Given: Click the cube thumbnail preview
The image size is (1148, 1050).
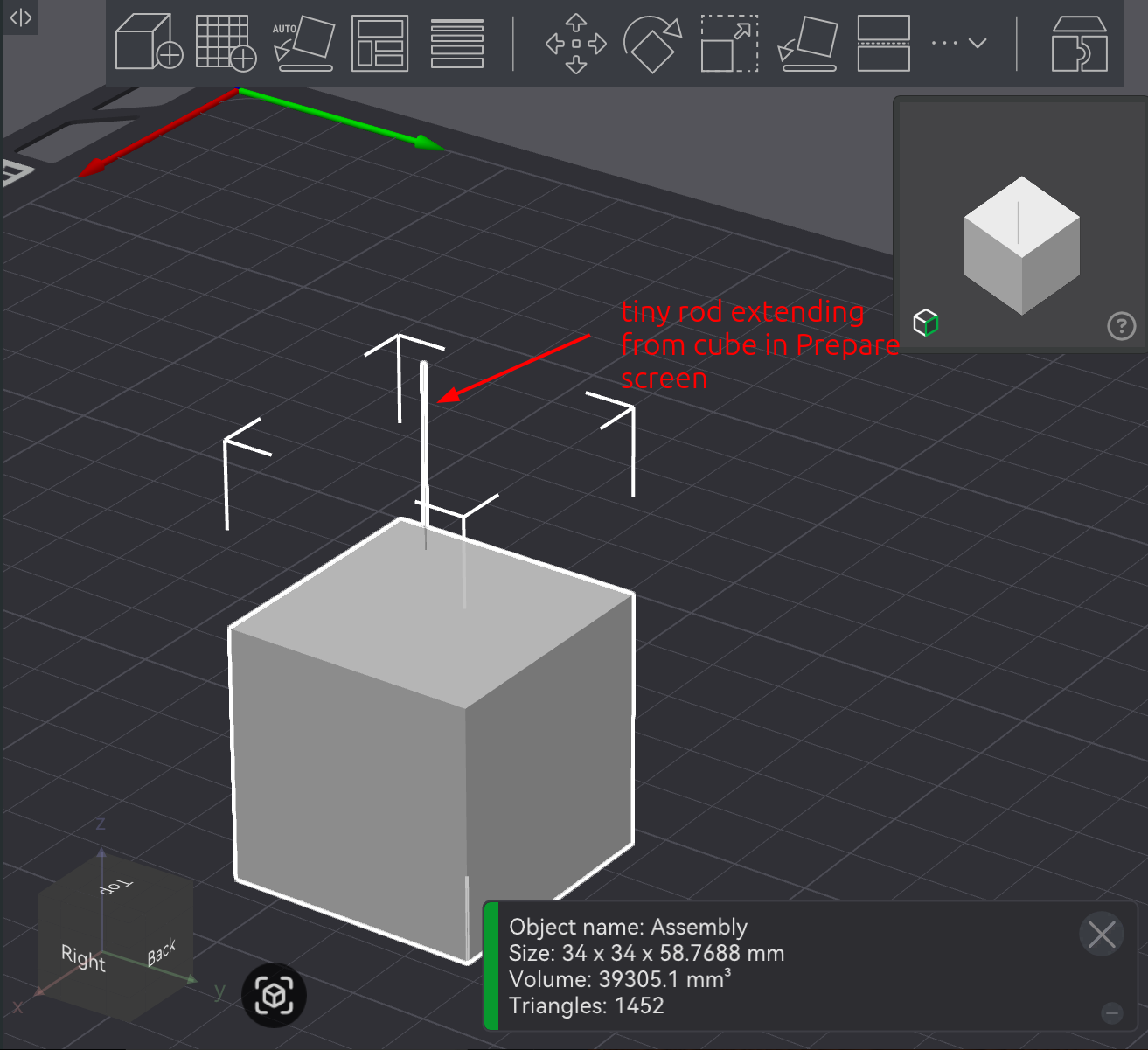Looking at the screenshot, I should pyautogui.click(x=1021, y=246).
